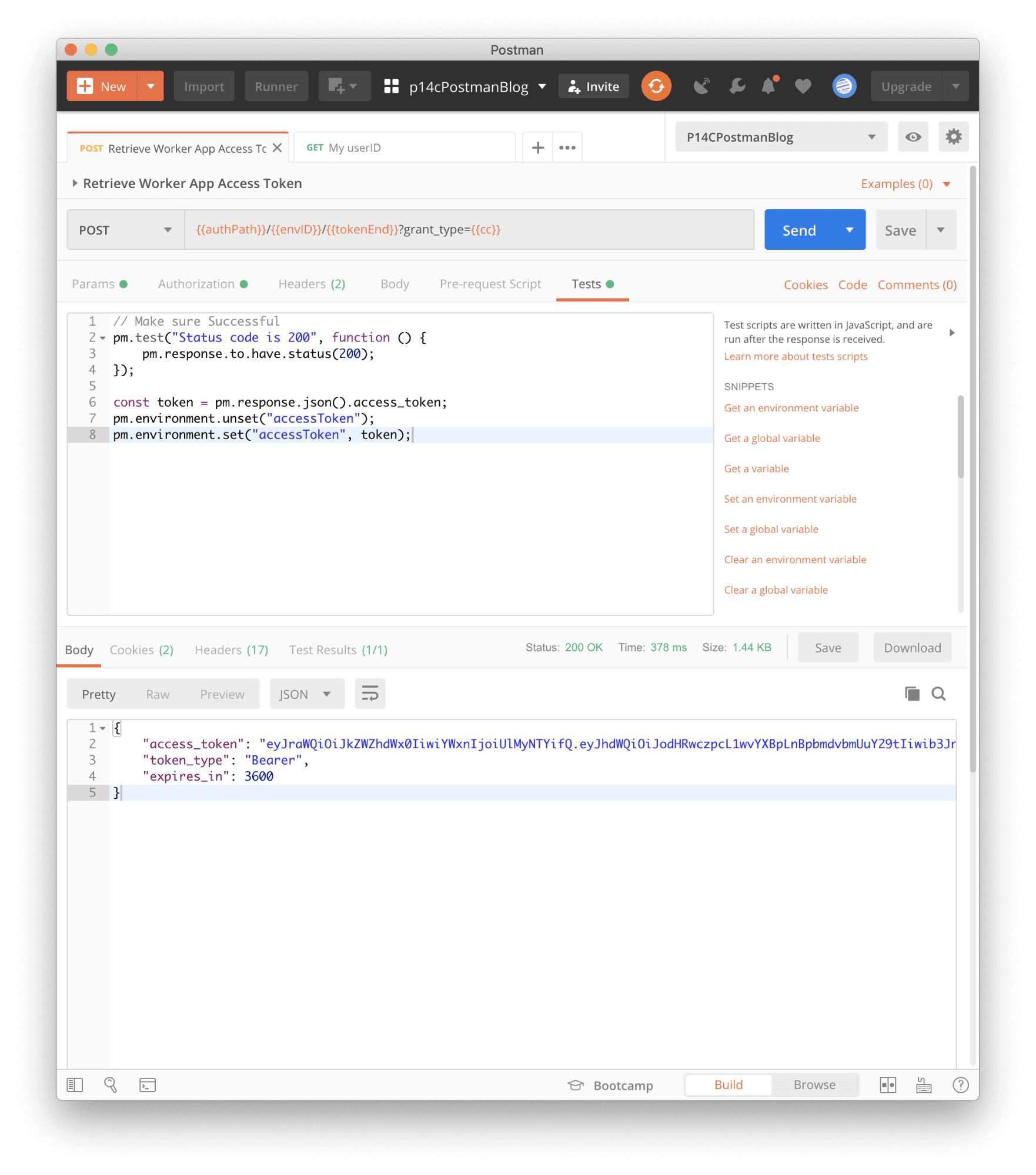The height and width of the screenshot is (1175, 1036).
Task: Search within the response body
Action: point(939,694)
